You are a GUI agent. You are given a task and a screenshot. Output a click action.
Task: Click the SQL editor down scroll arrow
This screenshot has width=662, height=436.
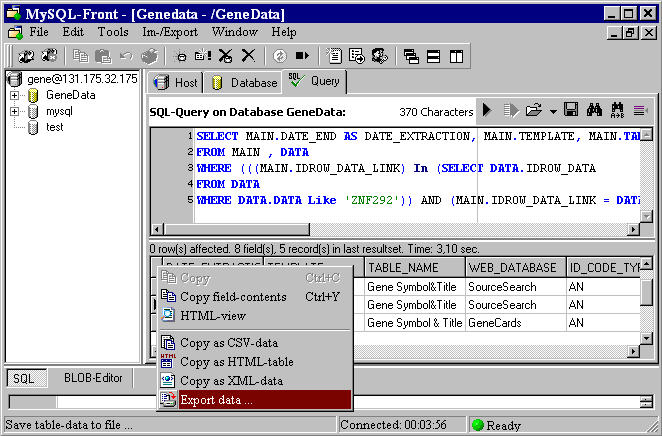[x=646, y=217]
